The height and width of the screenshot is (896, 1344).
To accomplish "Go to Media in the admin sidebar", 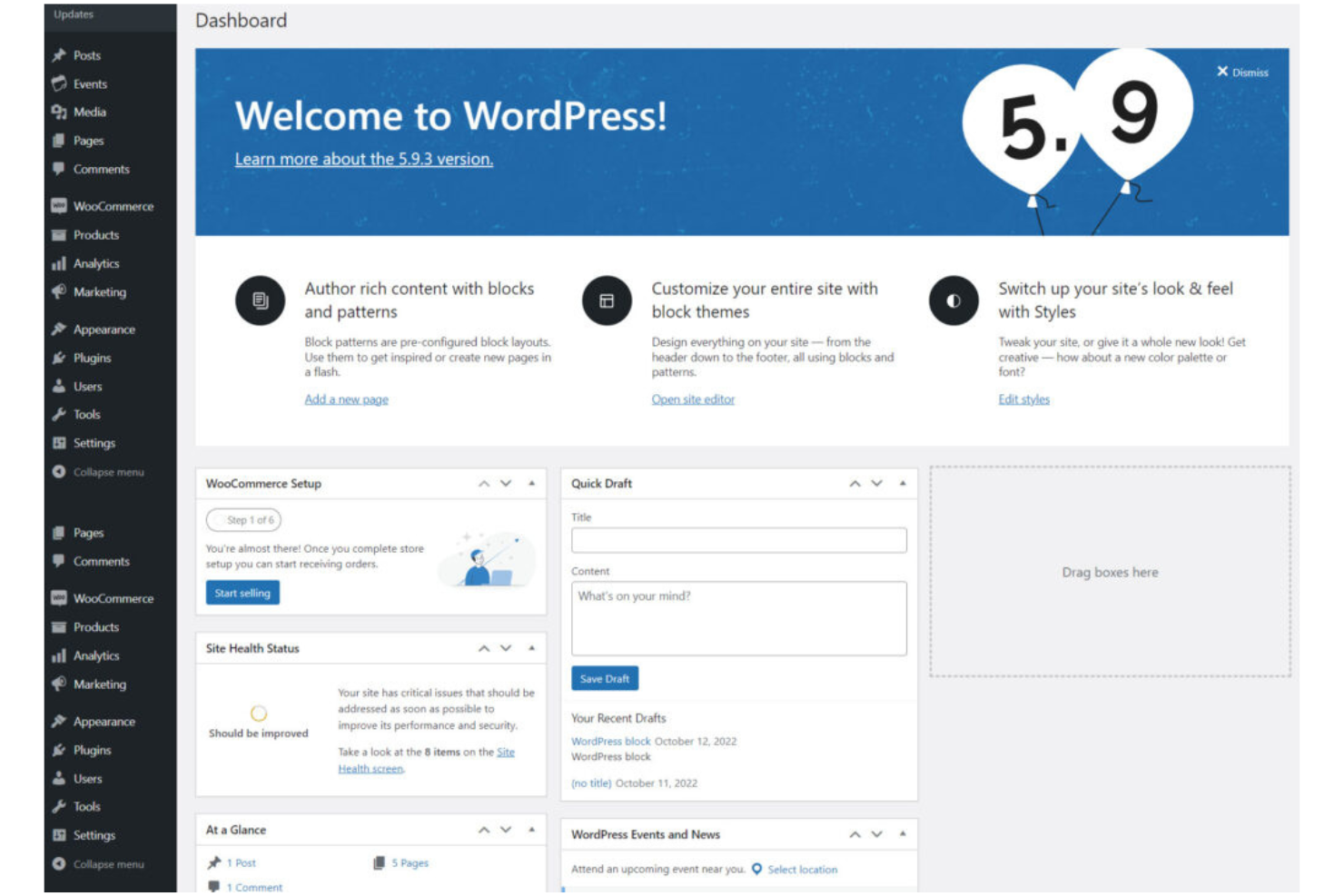I will click(x=90, y=112).
